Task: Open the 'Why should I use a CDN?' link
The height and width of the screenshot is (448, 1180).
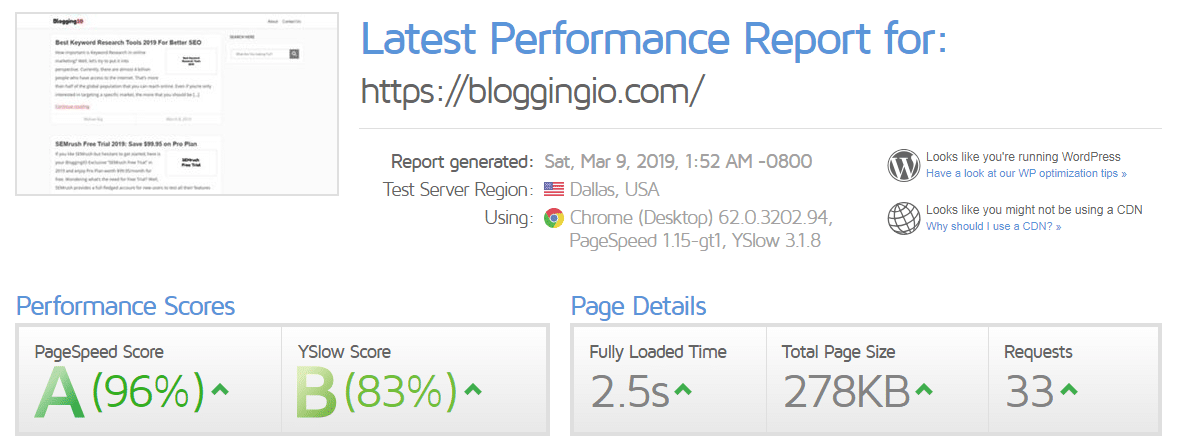Action: [x=993, y=226]
